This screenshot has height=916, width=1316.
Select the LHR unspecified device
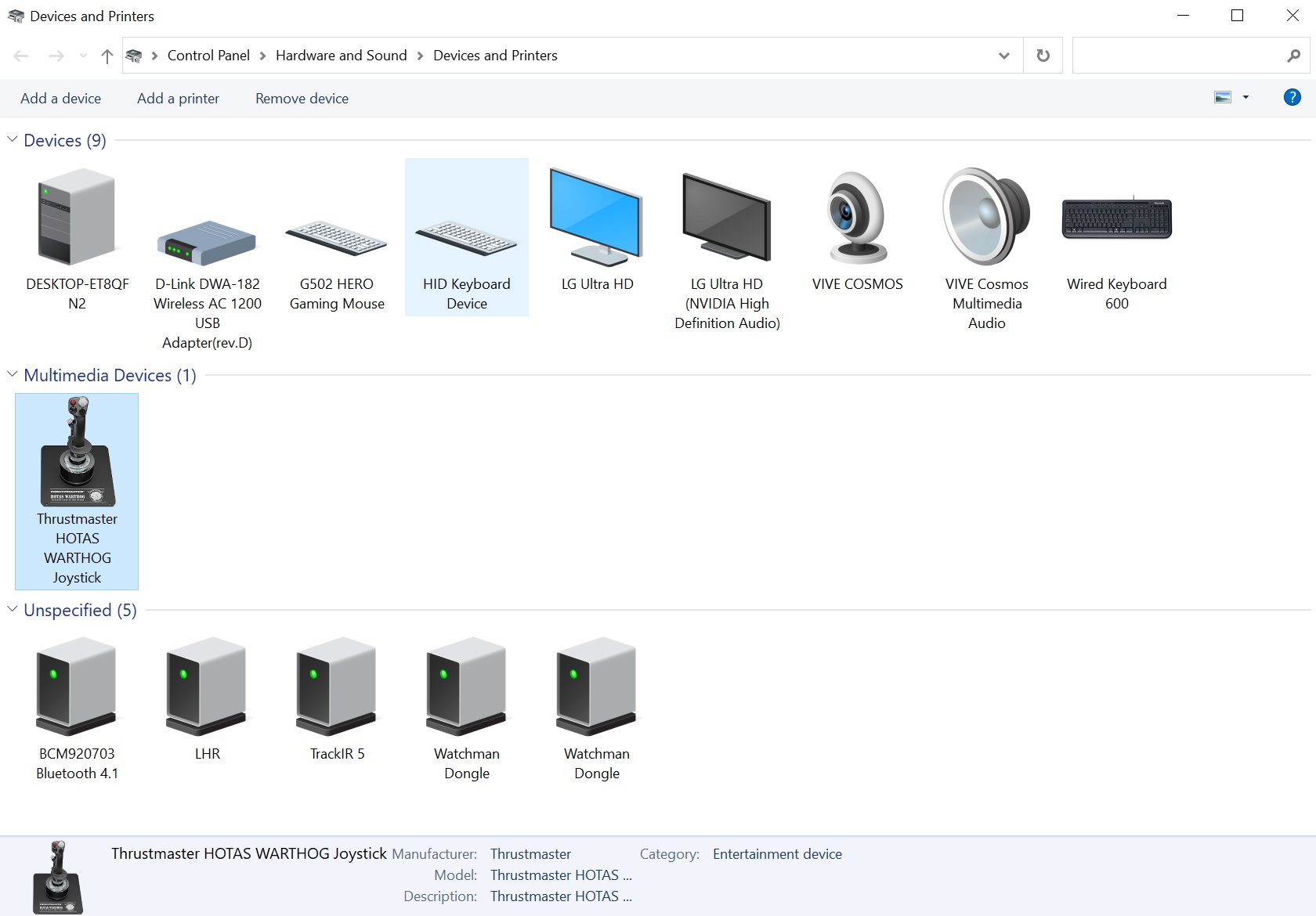point(207,698)
